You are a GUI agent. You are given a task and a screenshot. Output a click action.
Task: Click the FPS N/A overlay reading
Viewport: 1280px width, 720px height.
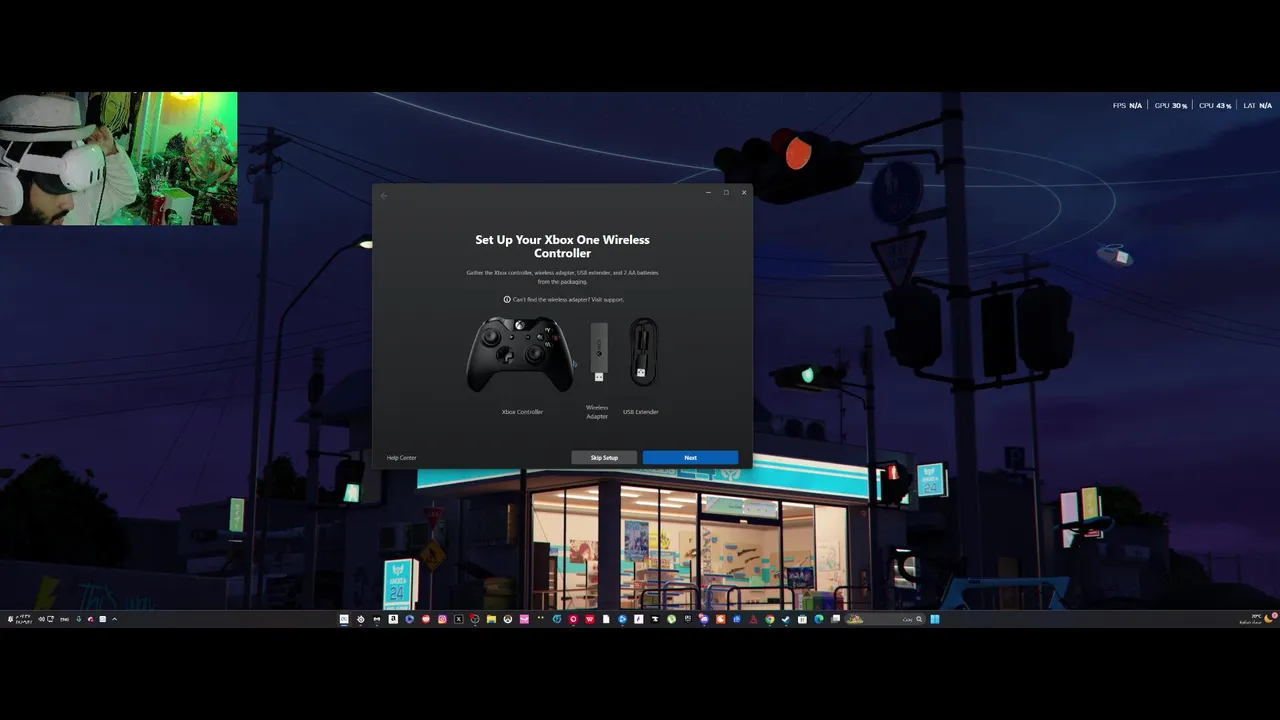tap(1127, 105)
